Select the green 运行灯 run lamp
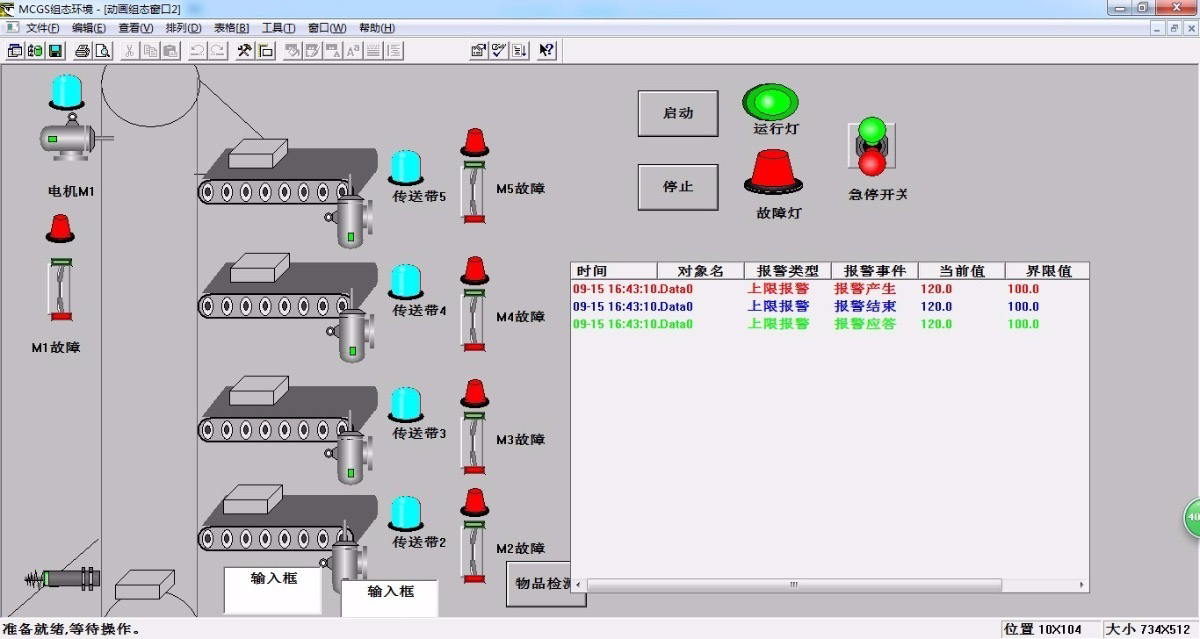 click(770, 102)
